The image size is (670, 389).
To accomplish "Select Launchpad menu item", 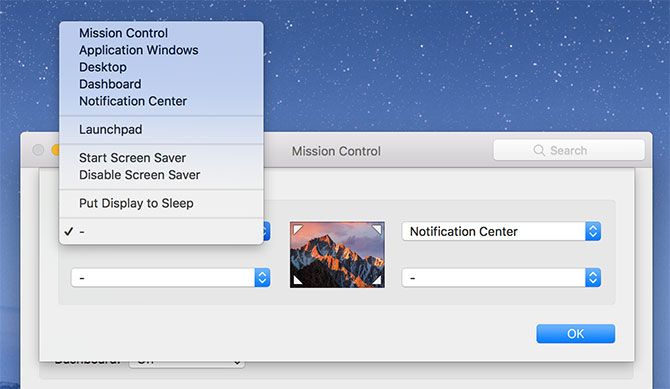I will (x=162, y=130).
